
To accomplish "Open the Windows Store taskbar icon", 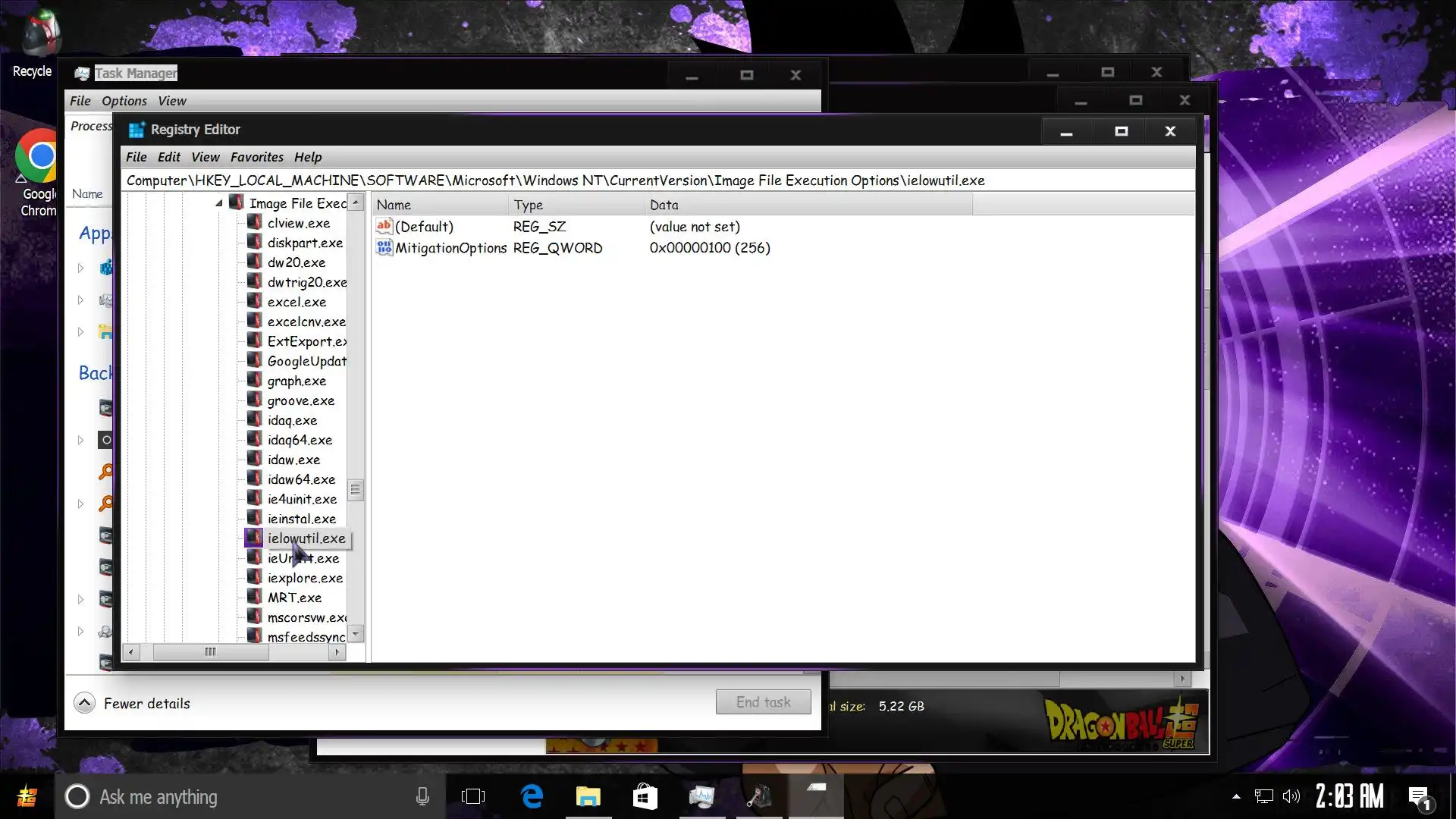I will tap(645, 796).
